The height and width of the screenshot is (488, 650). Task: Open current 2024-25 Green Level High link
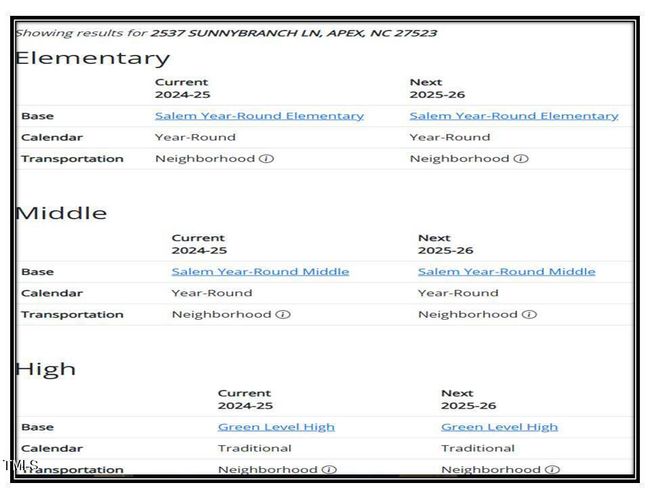point(276,427)
